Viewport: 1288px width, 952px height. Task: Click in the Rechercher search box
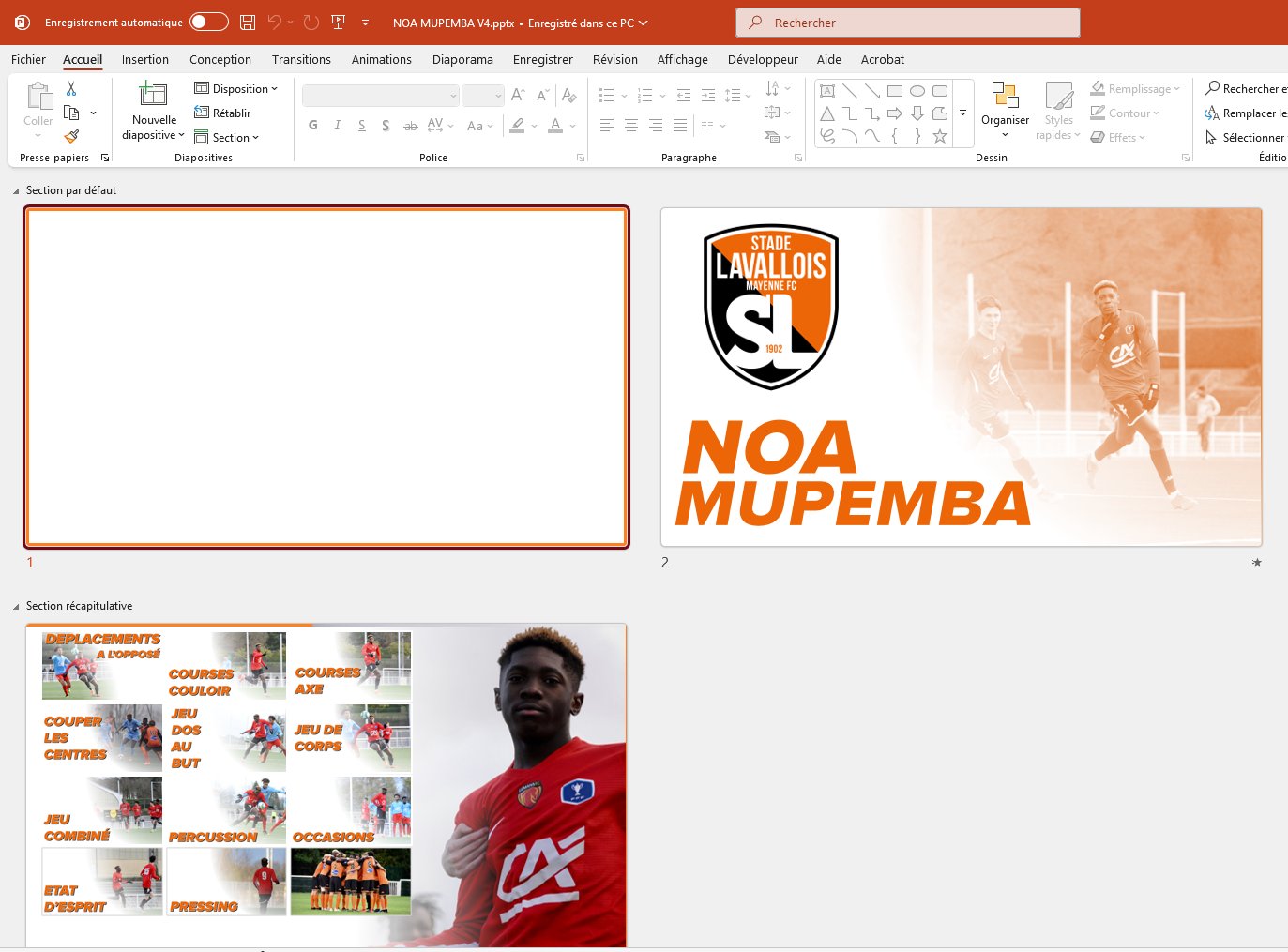(x=908, y=23)
